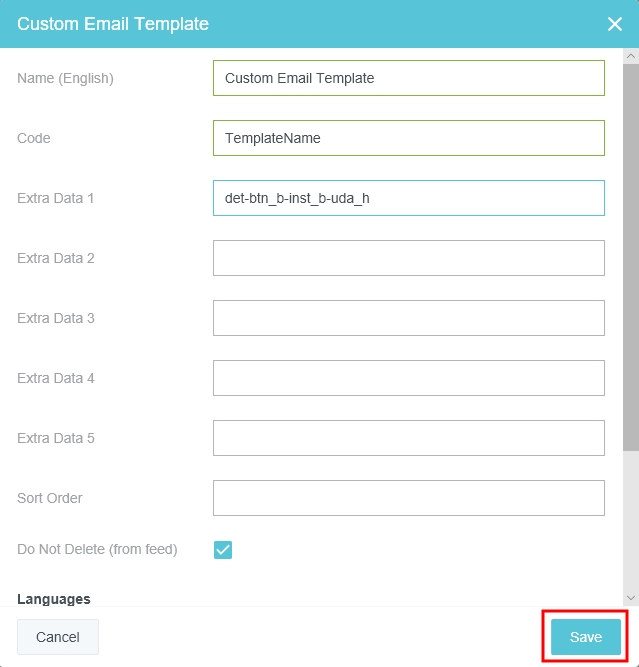The image size is (639, 667).
Task: Click the Name (English) label
Action: click(65, 78)
